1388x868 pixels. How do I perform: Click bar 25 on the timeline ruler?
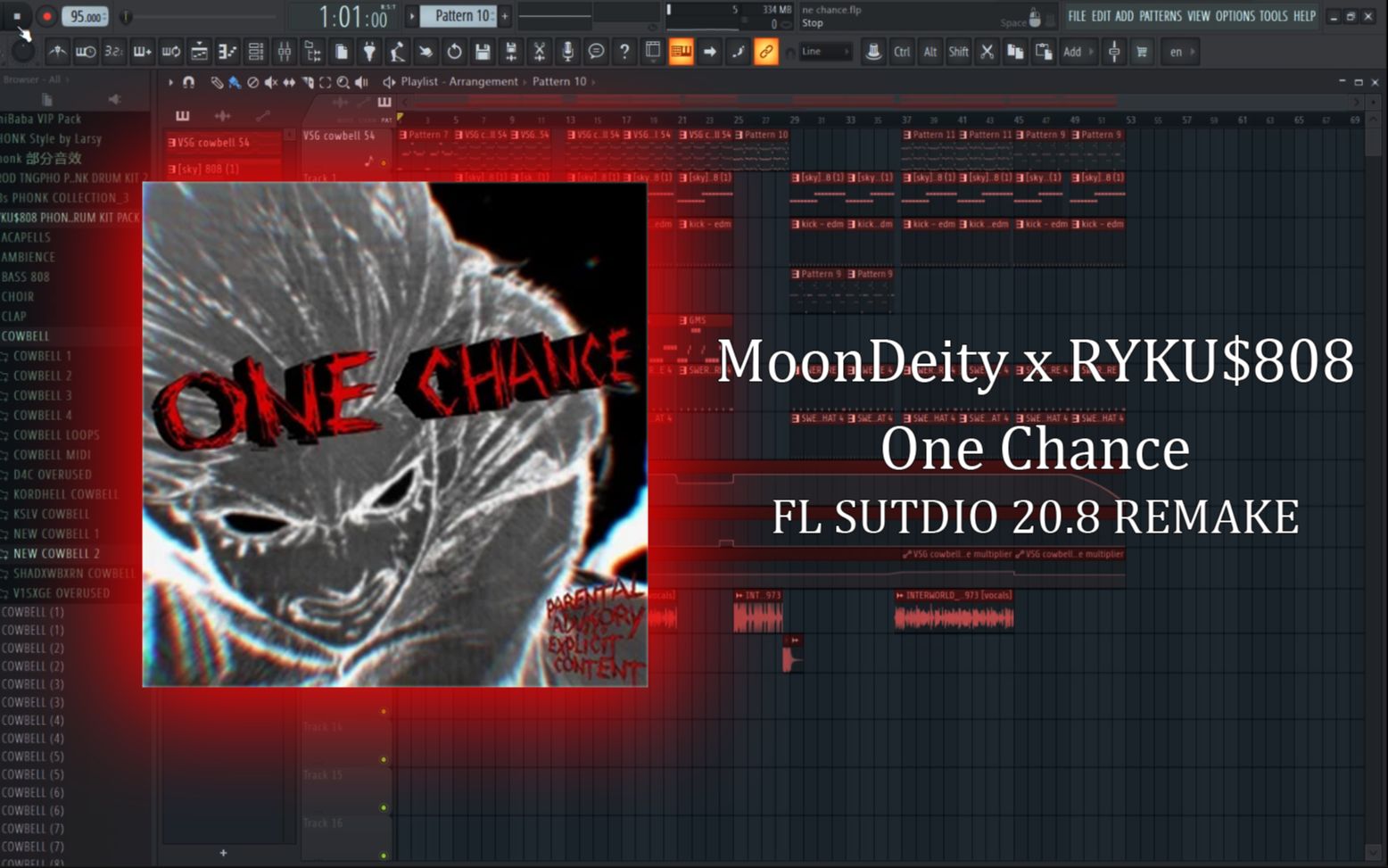click(739, 119)
